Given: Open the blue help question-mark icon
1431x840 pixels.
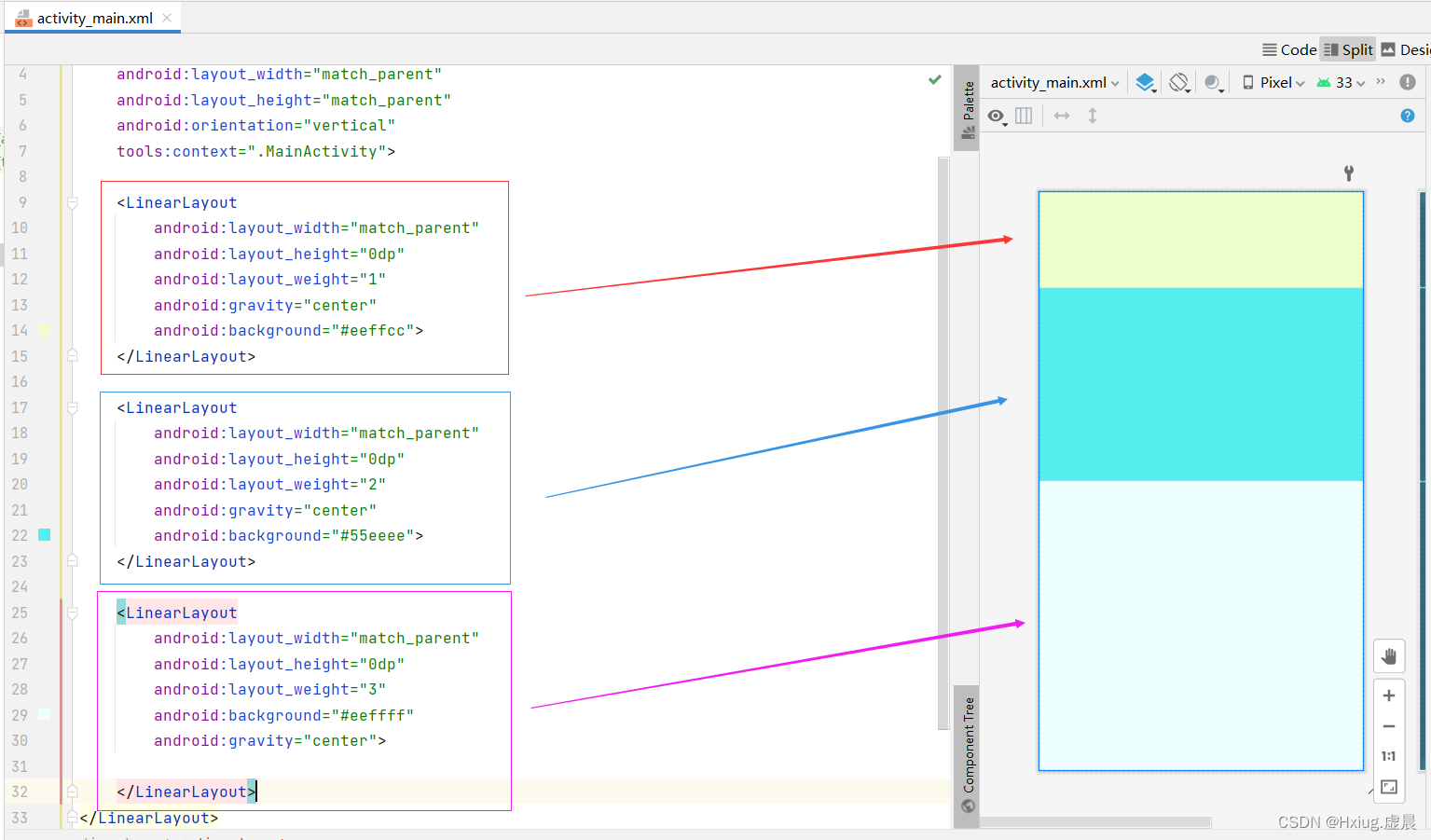Looking at the screenshot, I should (x=1408, y=116).
